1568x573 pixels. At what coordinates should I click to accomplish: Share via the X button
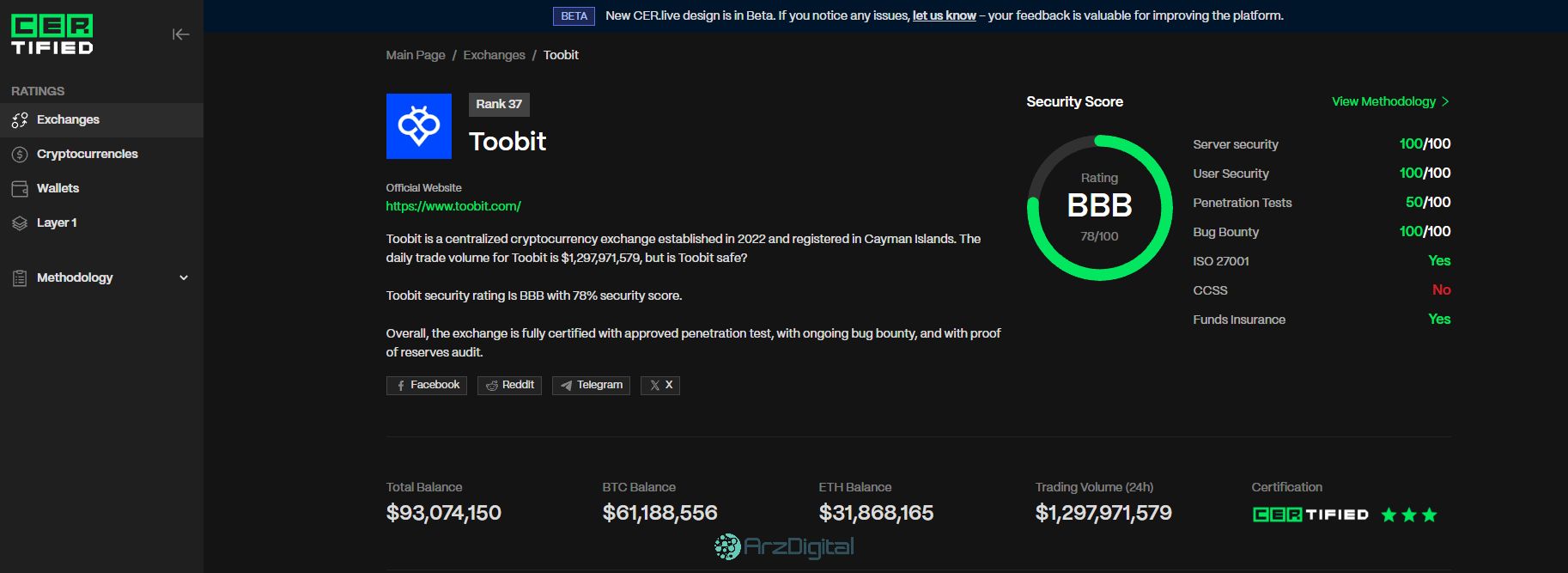[x=660, y=385]
